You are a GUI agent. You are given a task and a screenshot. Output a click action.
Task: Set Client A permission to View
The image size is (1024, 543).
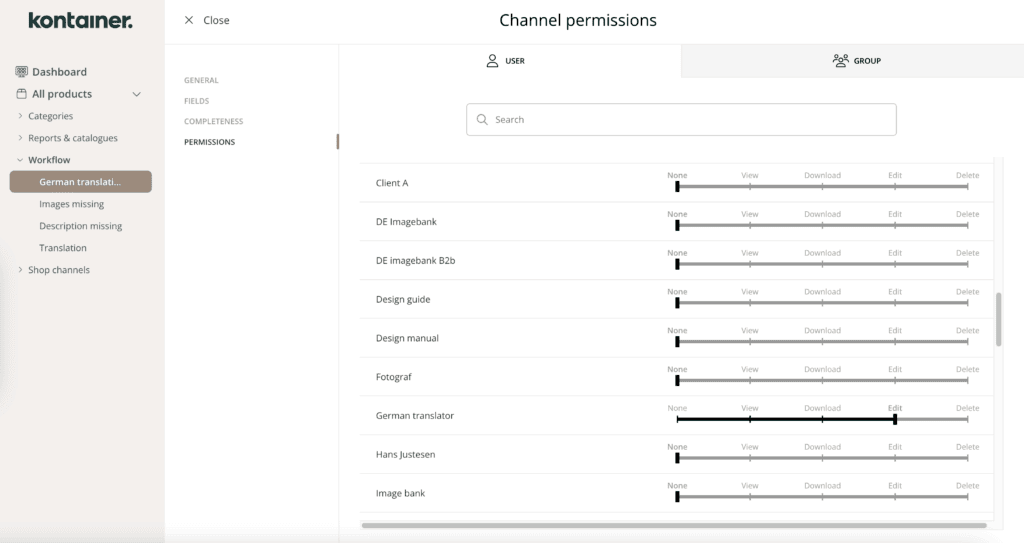pos(750,186)
